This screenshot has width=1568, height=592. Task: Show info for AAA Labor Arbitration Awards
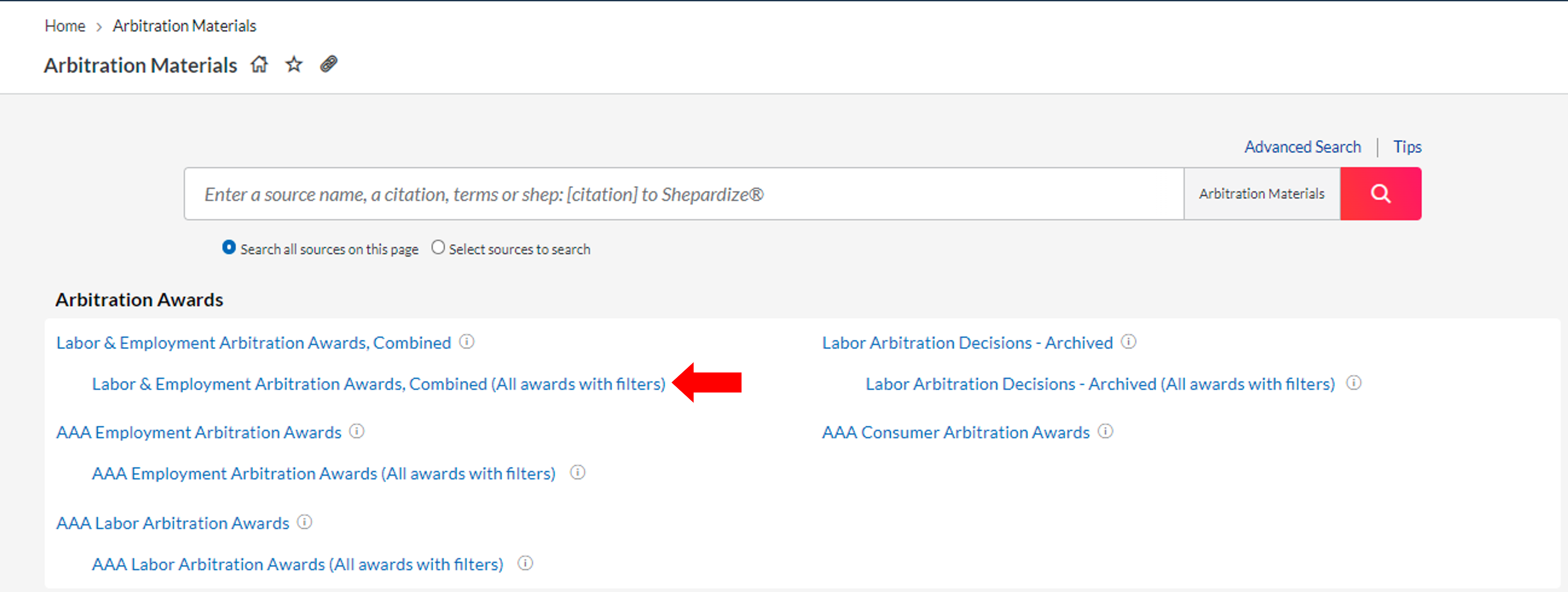[305, 522]
